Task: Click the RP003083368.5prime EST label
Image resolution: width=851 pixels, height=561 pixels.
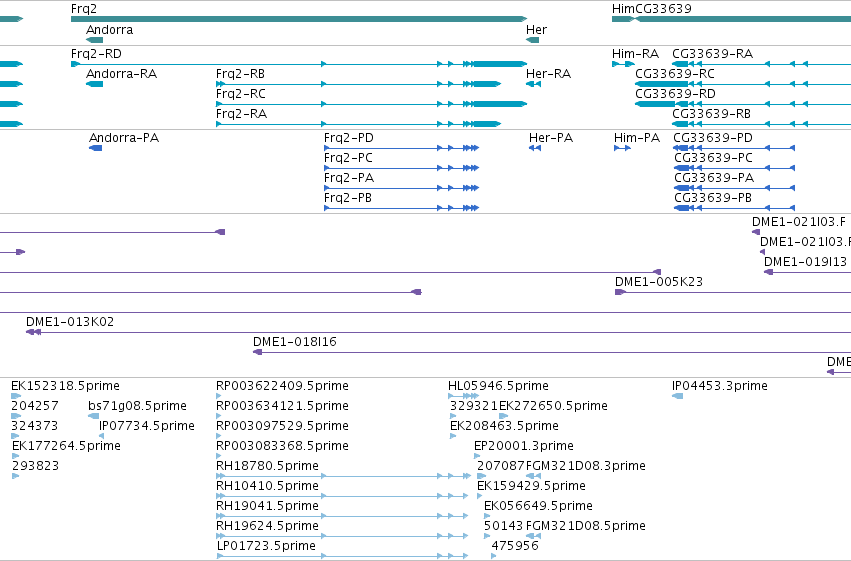Action: [x=282, y=446]
